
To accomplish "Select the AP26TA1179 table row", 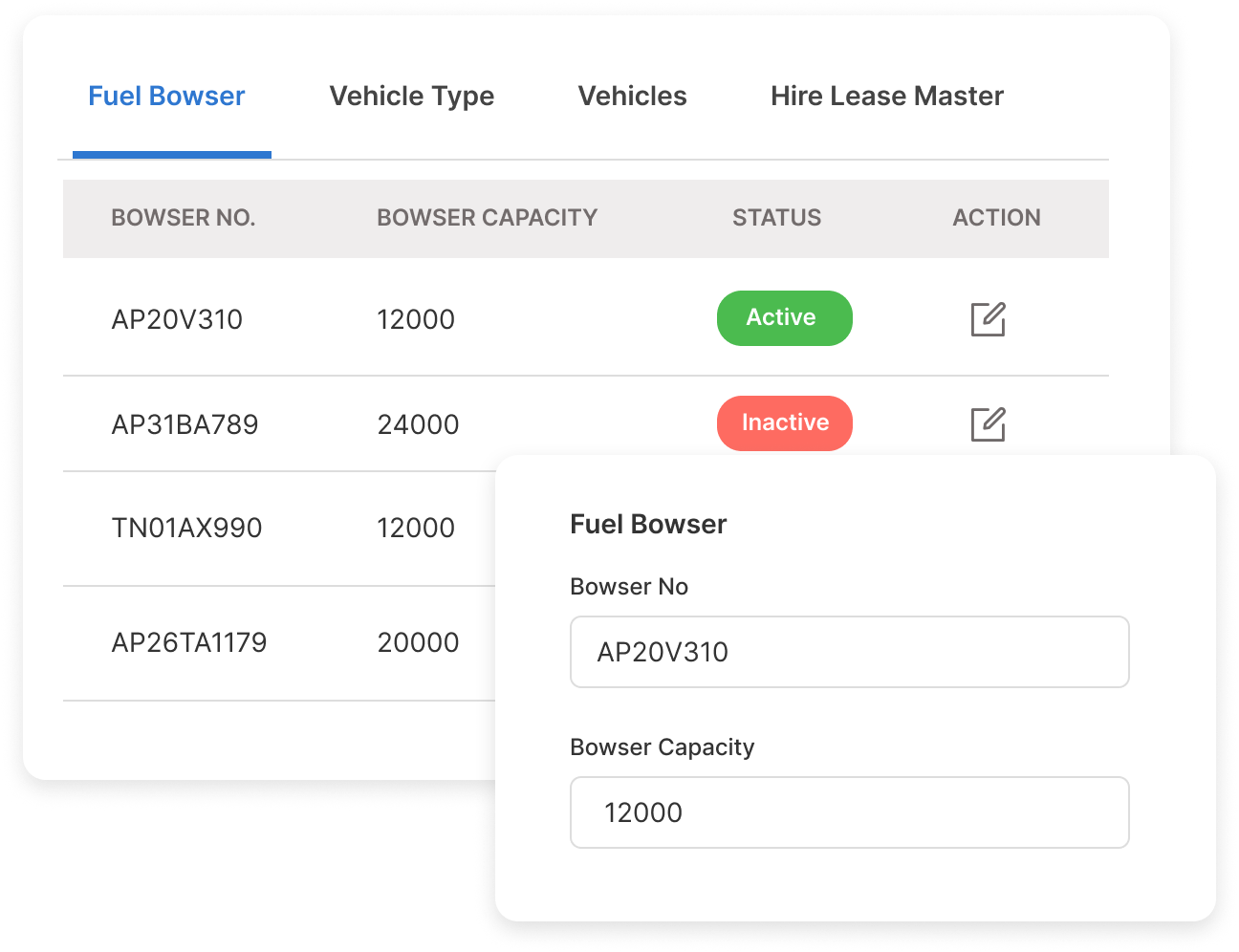I will (188, 642).
